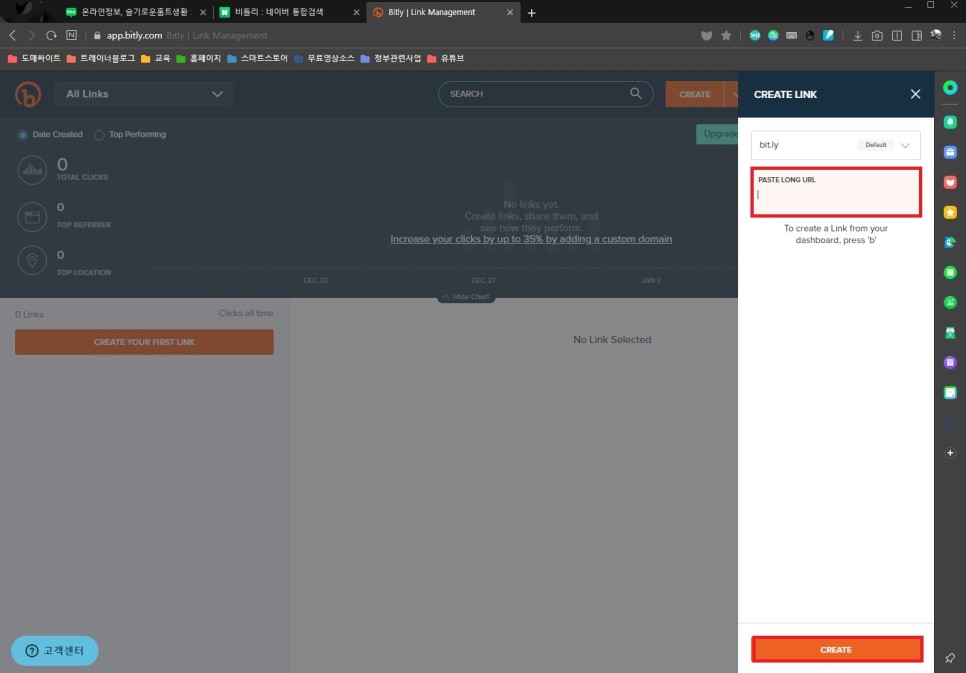Click the SEARCH input box

[x=545, y=94]
